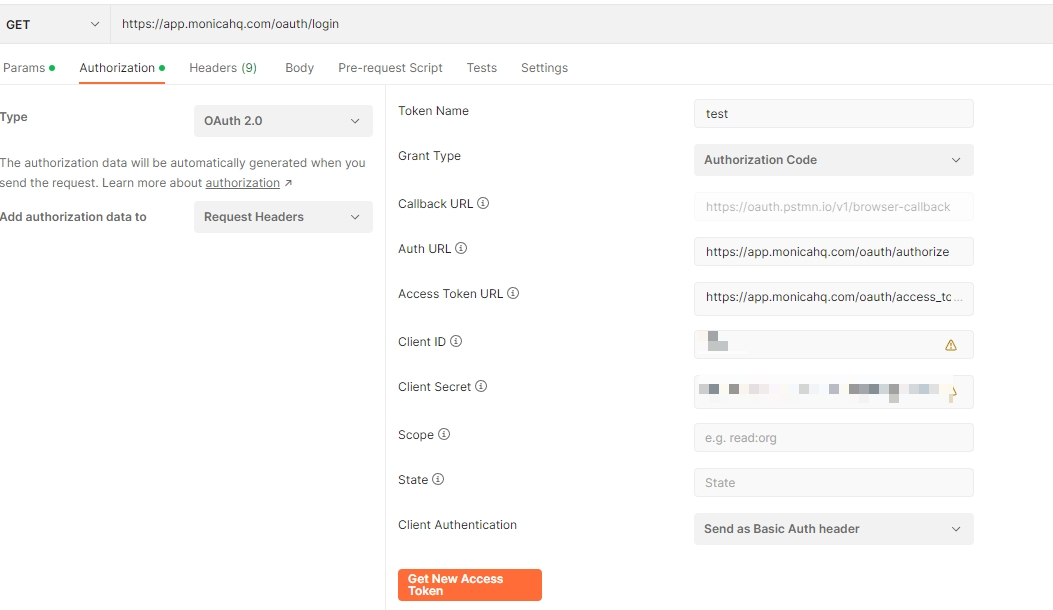Image resolution: width=1053 pixels, height=610 pixels.
Task: Click the Callback URL field
Action: pyautogui.click(x=833, y=206)
